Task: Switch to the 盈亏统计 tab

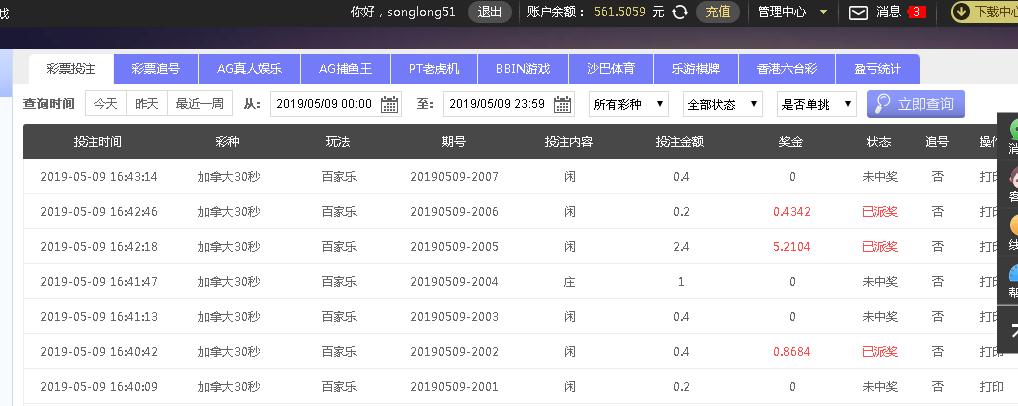Action: click(877, 69)
